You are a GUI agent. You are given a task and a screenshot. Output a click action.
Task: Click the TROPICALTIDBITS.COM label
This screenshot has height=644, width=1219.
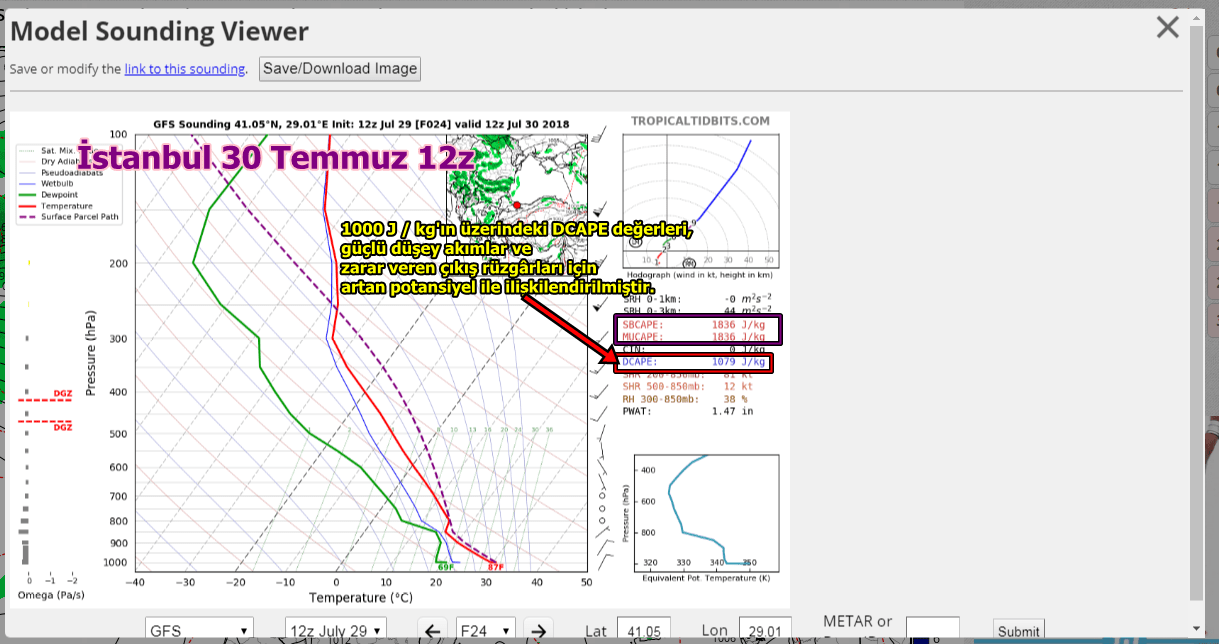point(701,121)
